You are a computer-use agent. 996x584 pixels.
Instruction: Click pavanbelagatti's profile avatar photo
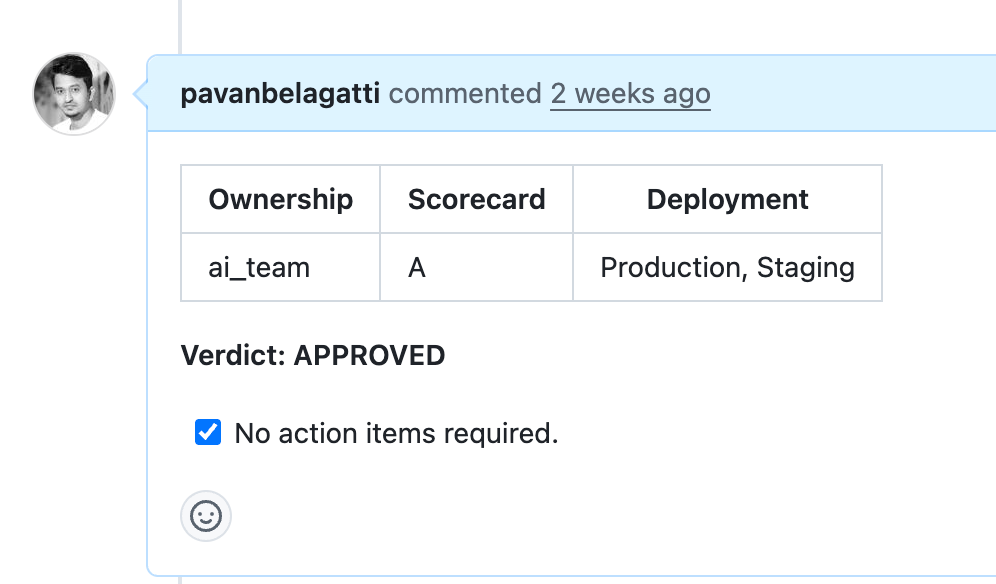74,93
